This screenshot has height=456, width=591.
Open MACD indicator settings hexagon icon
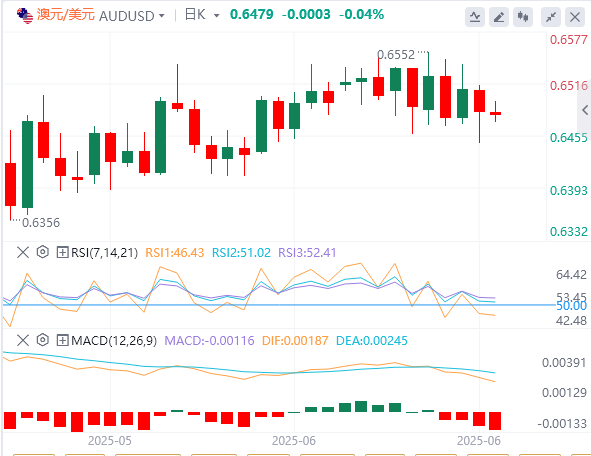43,340
